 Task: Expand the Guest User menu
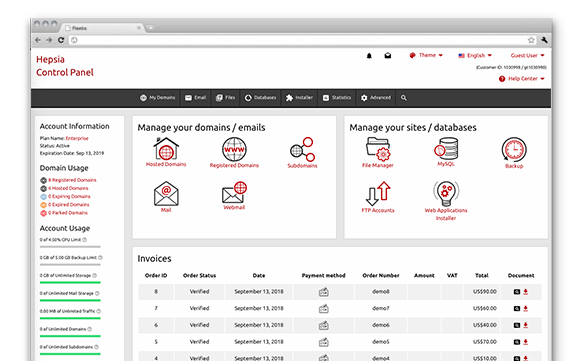[527, 55]
